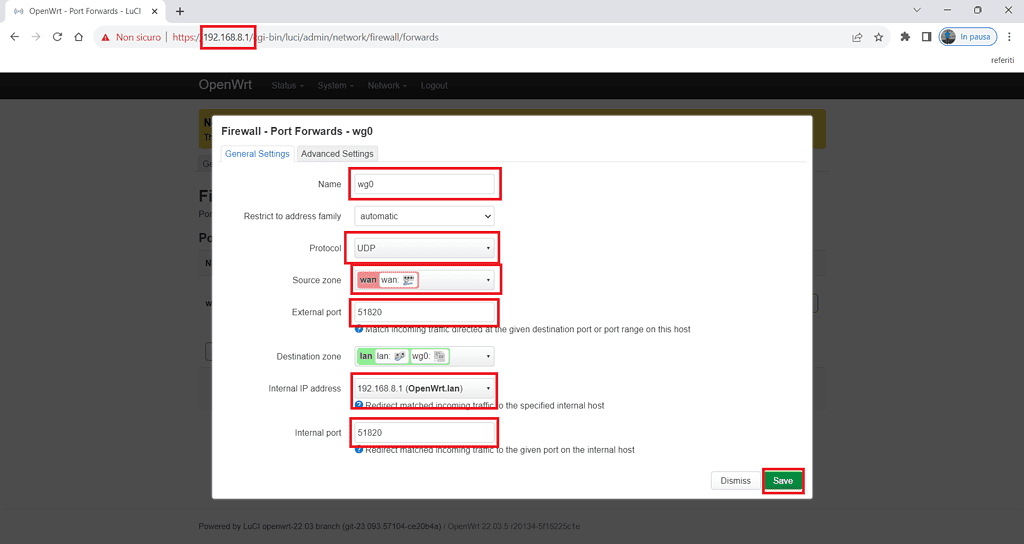This screenshot has height=544, width=1024.
Task: Open the Source zone dropdown
Action: (x=425, y=280)
